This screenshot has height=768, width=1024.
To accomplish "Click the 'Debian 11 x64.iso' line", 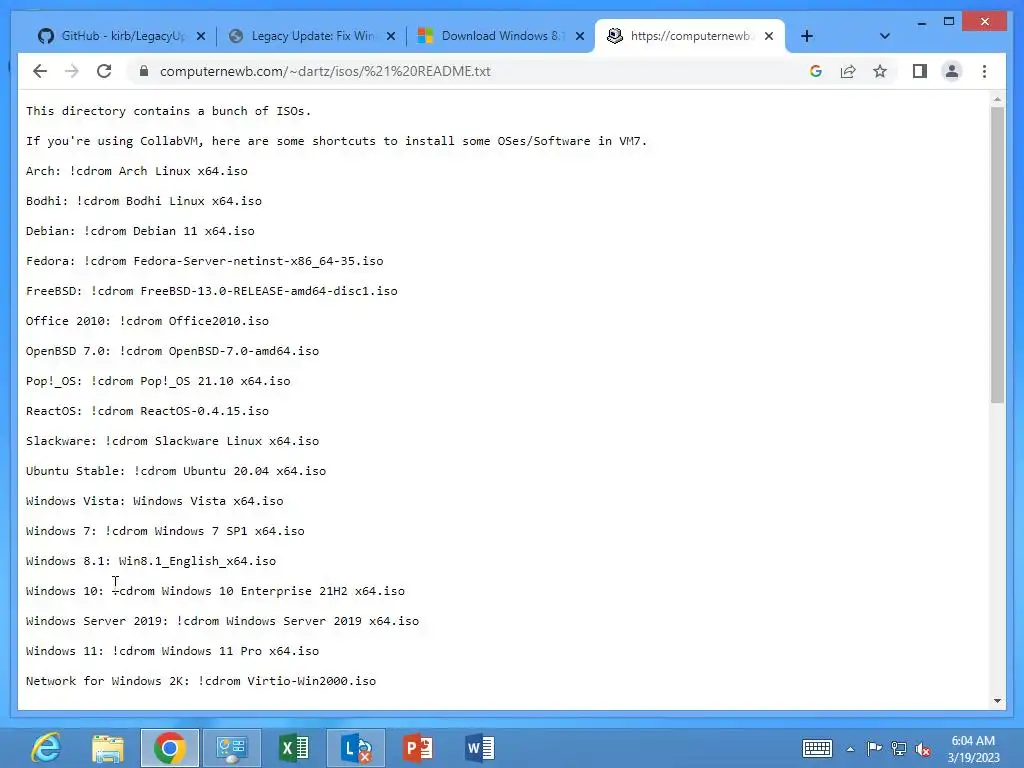I will click(140, 231).
